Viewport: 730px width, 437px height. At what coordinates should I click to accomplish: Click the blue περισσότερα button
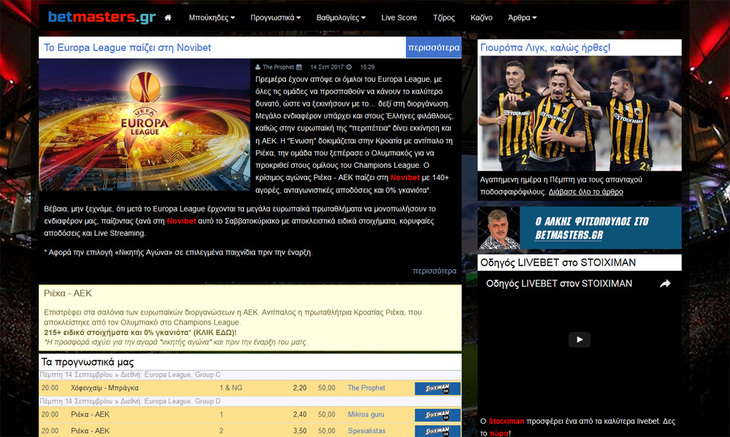(x=433, y=47)
